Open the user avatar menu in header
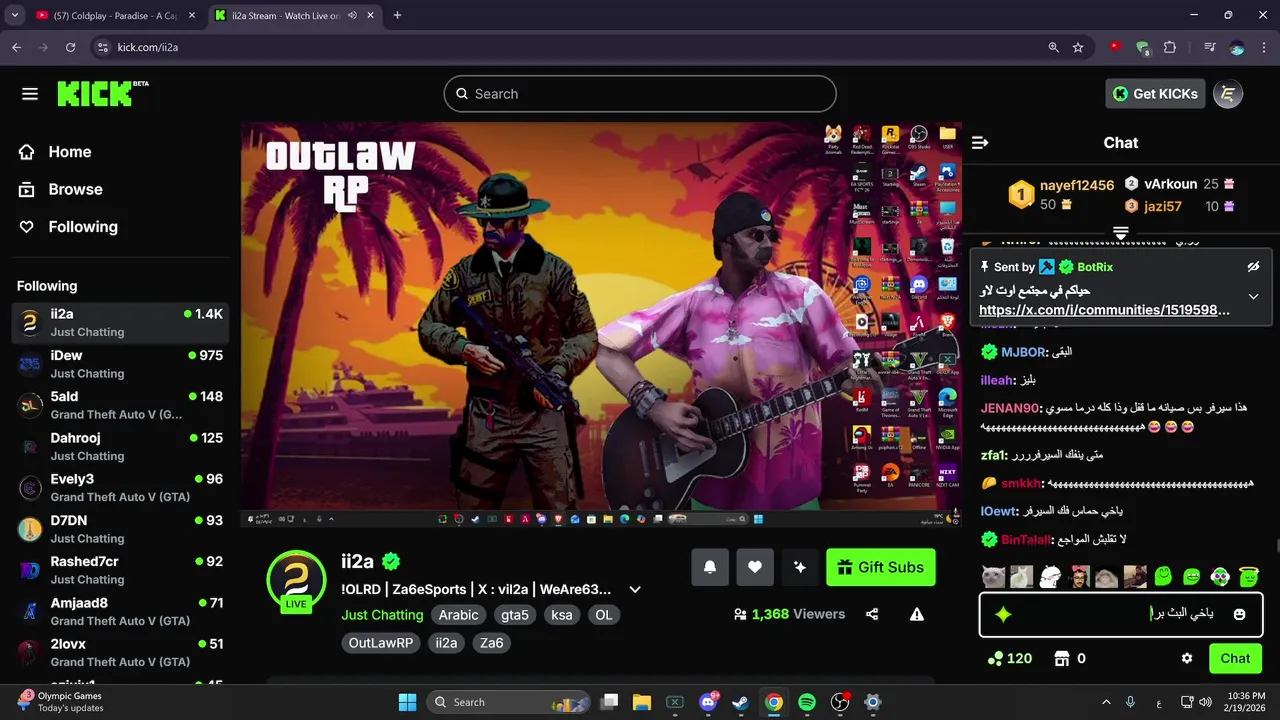The height and width of the screenshot is (720, 1280). 1228,94
